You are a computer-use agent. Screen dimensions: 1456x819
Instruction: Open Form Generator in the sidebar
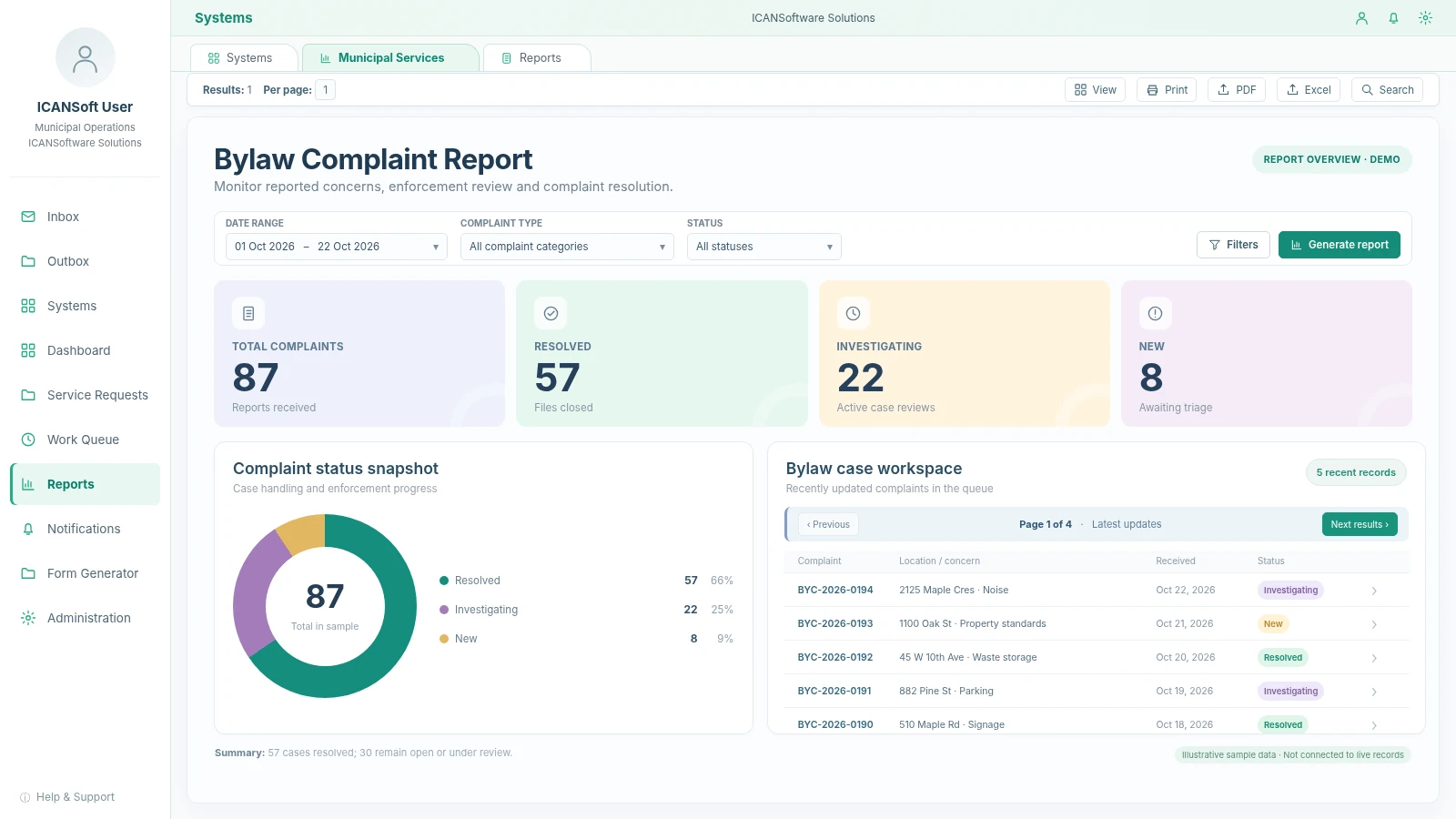click(x=85, y=573)
